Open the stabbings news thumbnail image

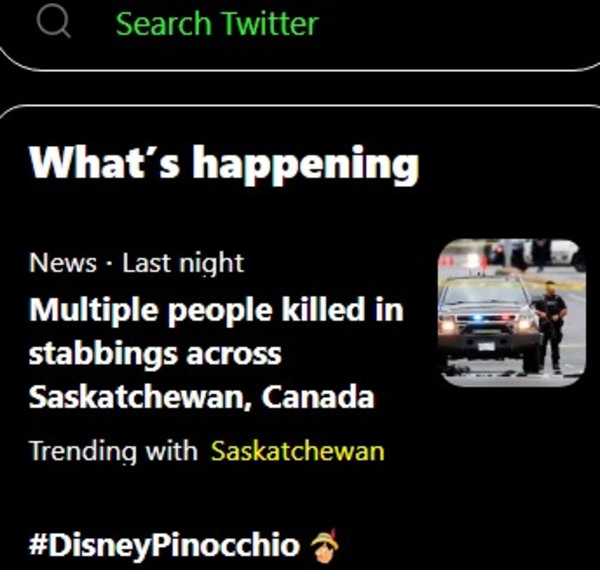click(511, 313)
